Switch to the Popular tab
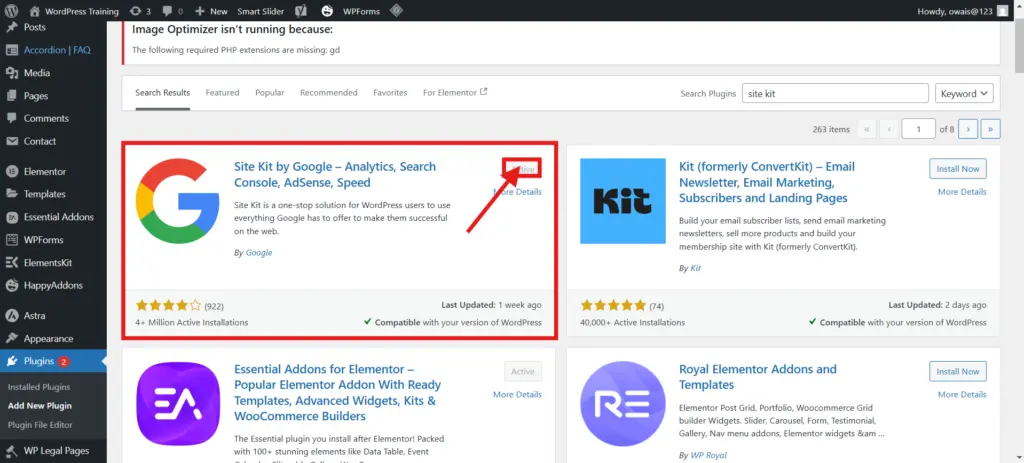This screenshot has height=463, width=1024. click(270, 93)
